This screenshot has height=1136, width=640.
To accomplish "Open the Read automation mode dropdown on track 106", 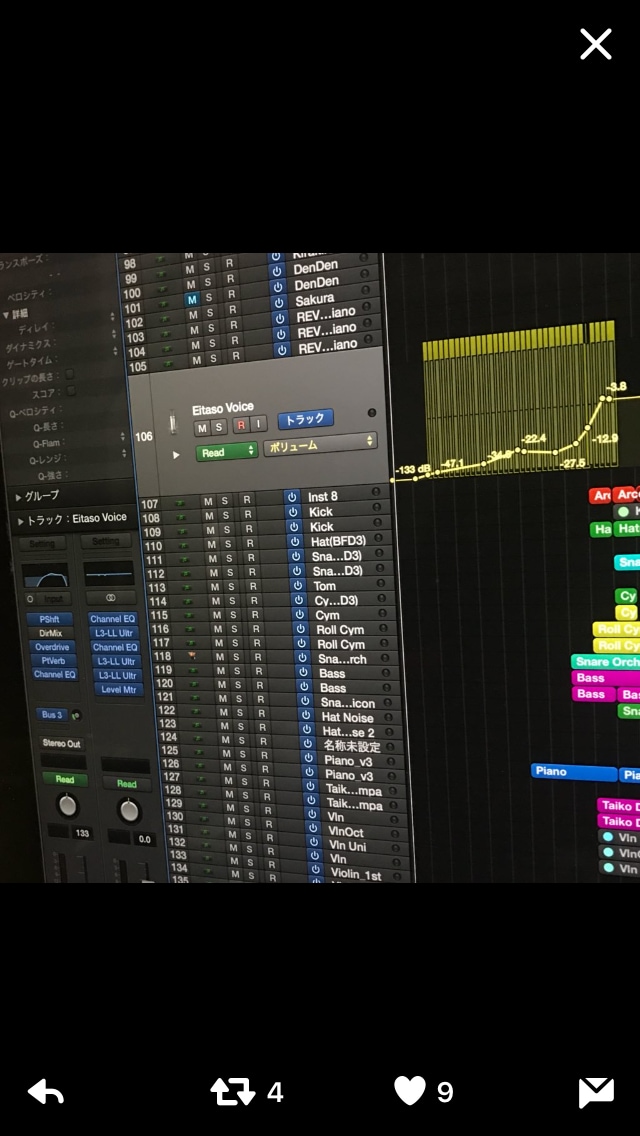I will pyautogui.click(x=226, y=451).
